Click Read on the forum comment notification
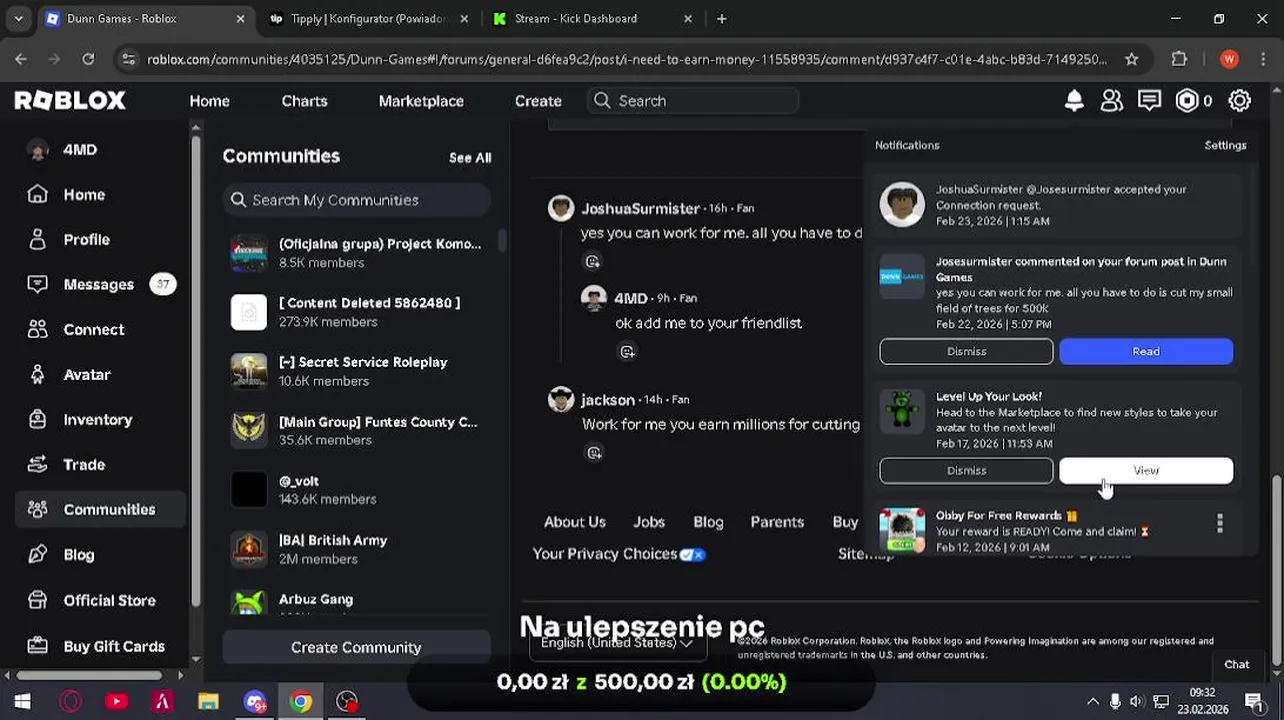Viewport: 1284px width, 720px height. click(x=1146, y=351)
